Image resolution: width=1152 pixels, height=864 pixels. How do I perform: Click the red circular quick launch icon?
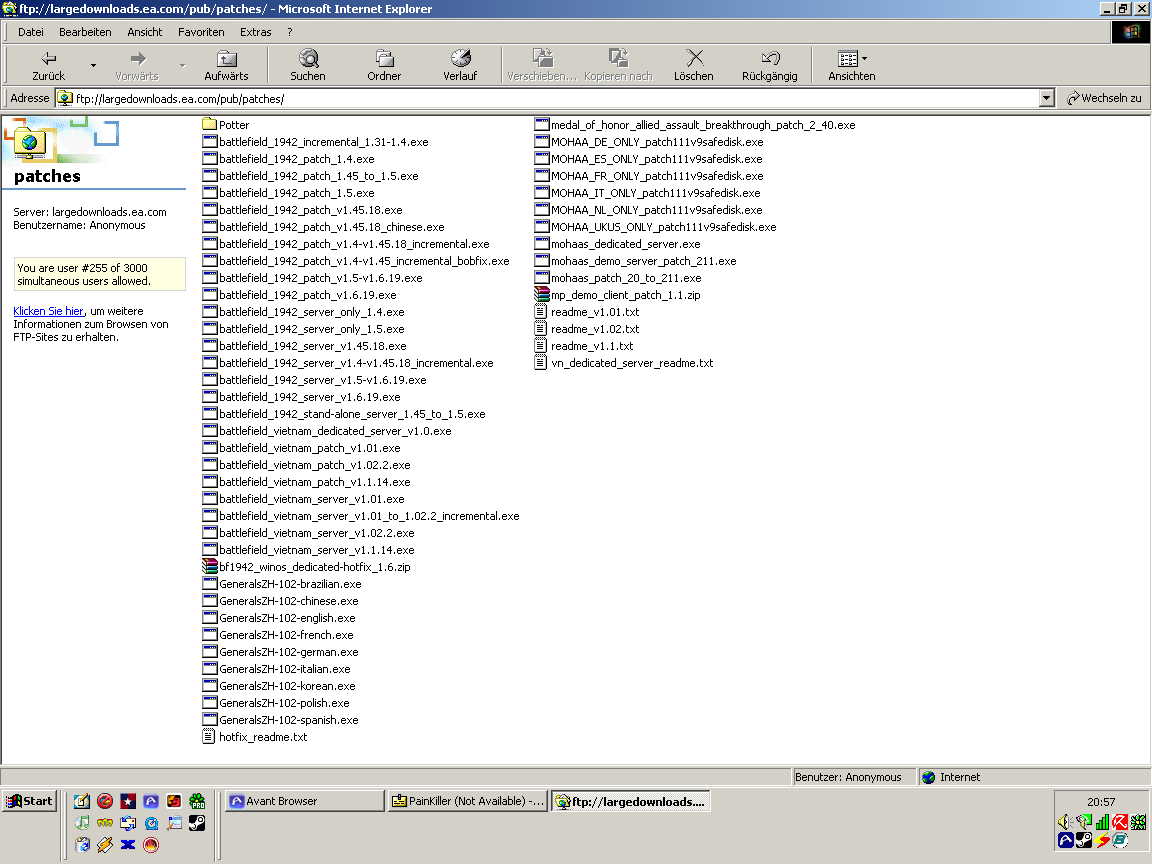click(105, 801)
